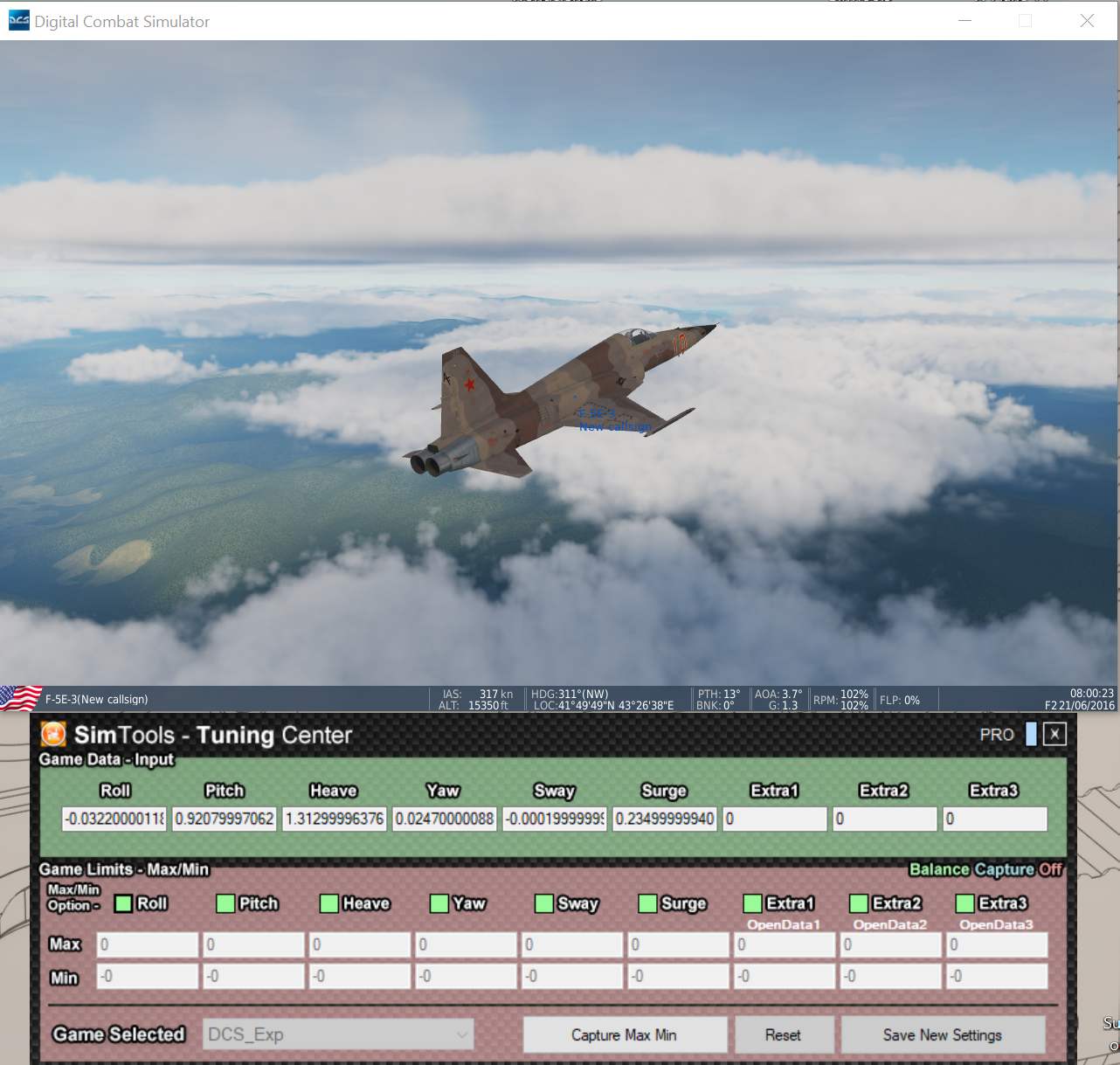The image size is (1120, 1065).
Task: Click the blue PRO indicator bar
Action: click(1031, 734)
